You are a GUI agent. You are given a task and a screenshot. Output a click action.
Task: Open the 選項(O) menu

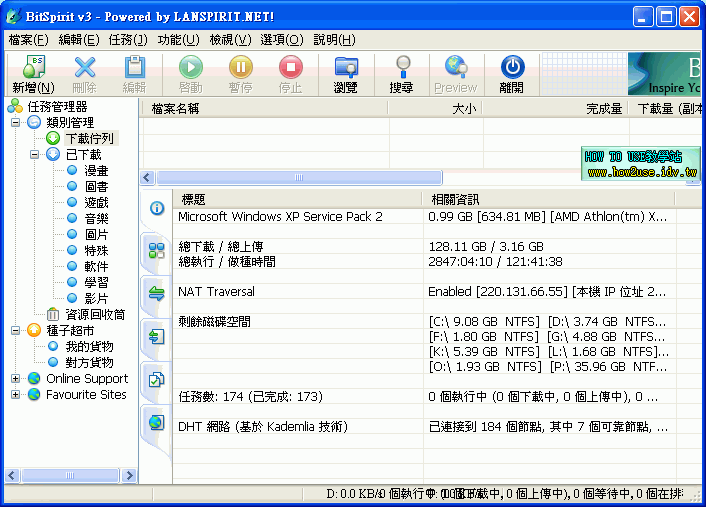(282, 40)
